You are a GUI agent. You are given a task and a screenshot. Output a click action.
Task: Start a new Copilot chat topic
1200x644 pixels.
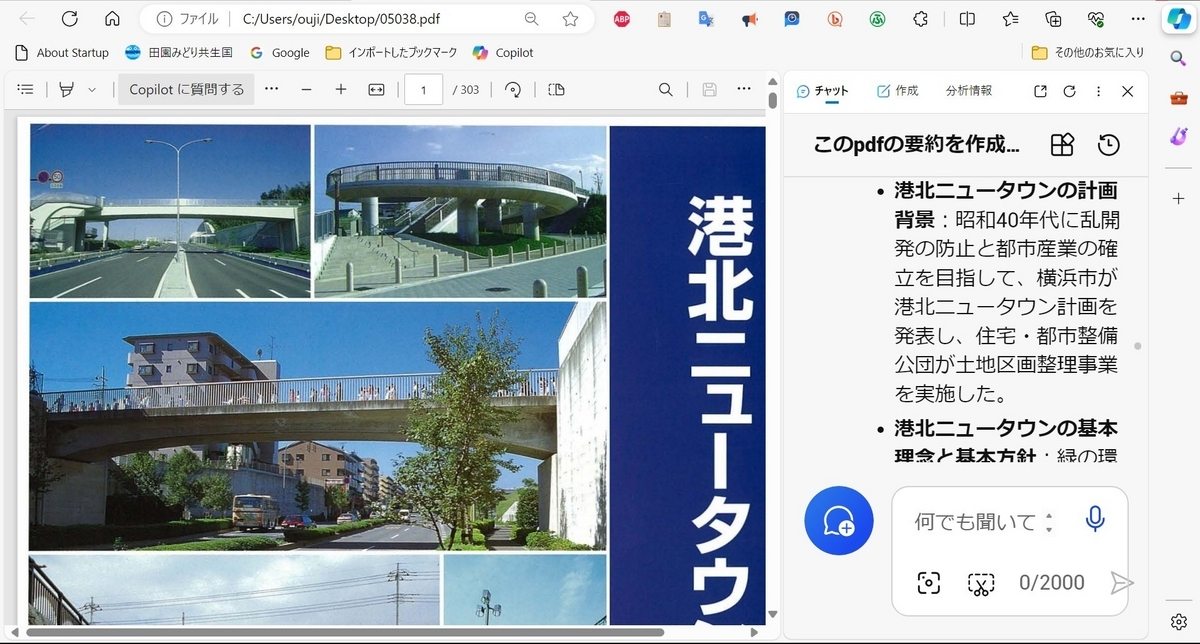tap(838, 521)
